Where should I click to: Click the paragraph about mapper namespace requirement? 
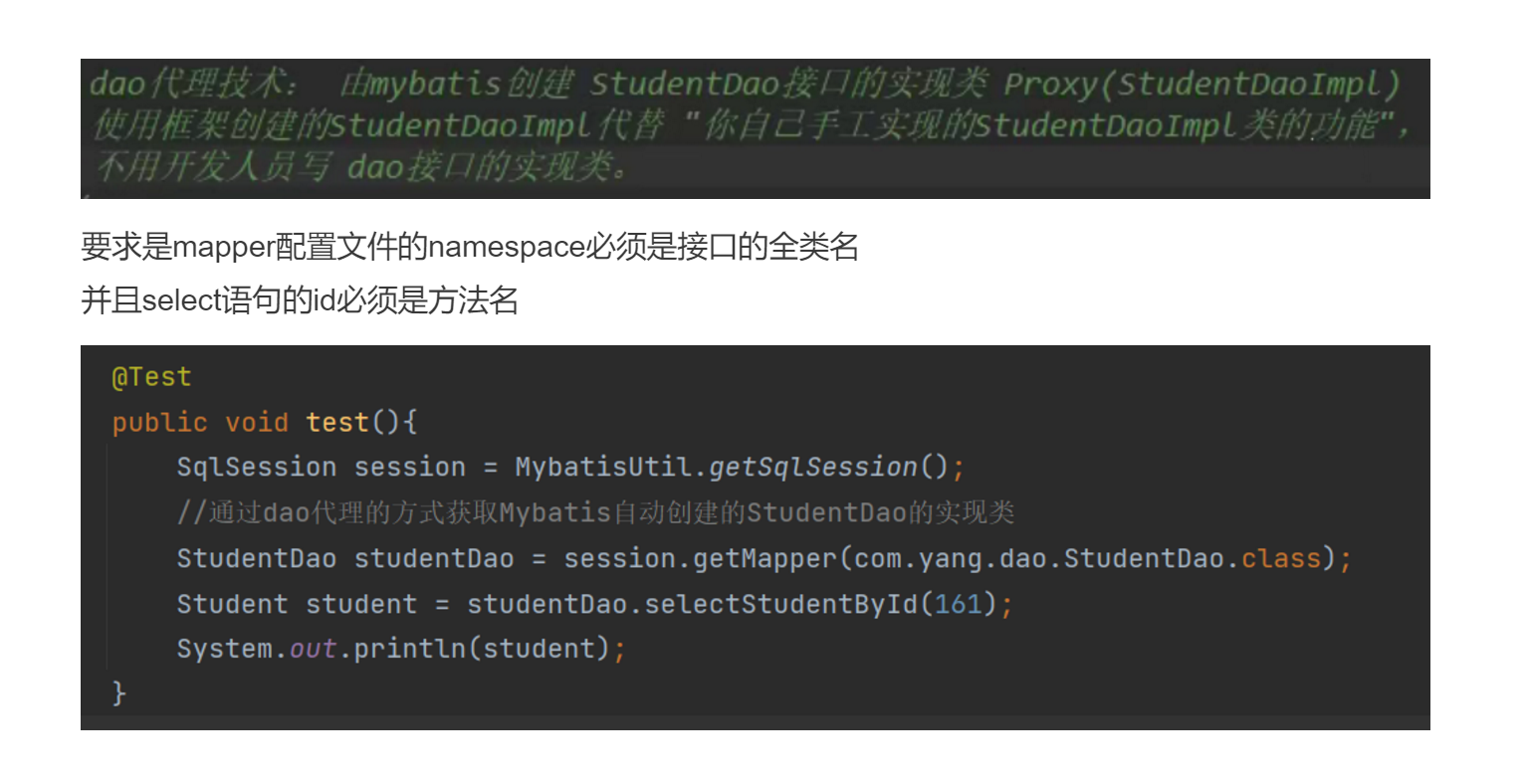[469, 247]
